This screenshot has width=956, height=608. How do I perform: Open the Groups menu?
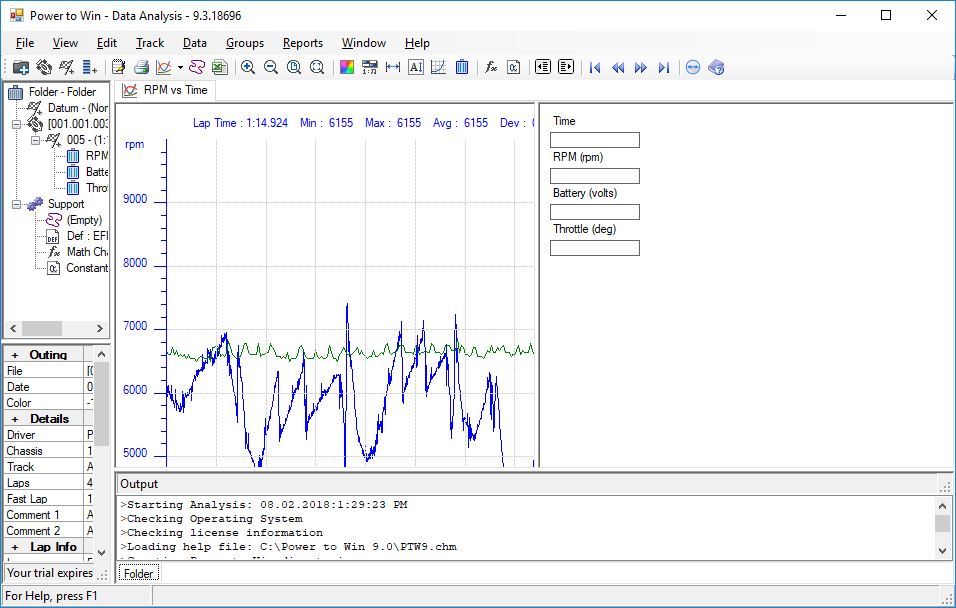(x=244, y=43)
